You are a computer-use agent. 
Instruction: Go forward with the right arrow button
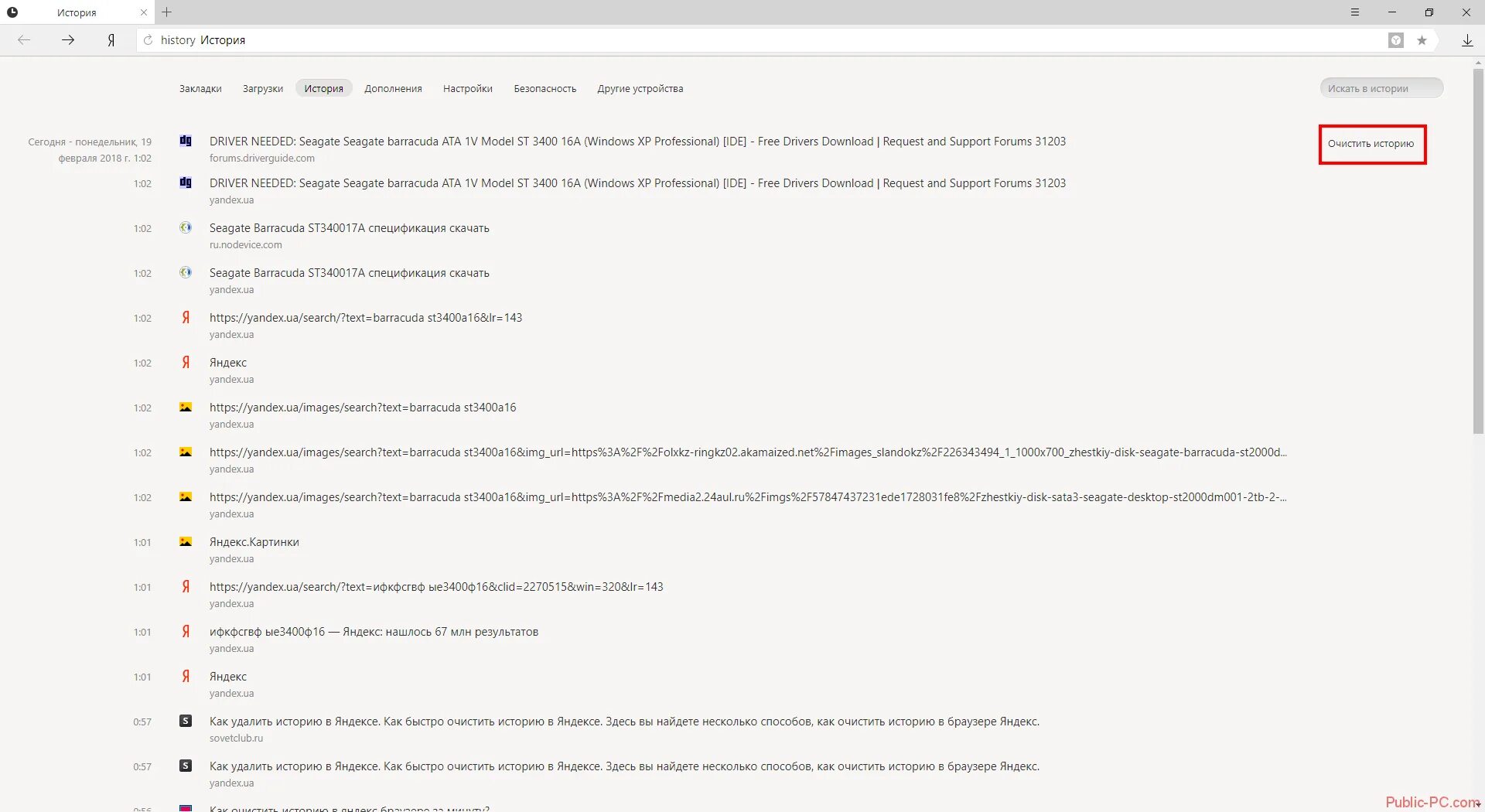point(68,40)
